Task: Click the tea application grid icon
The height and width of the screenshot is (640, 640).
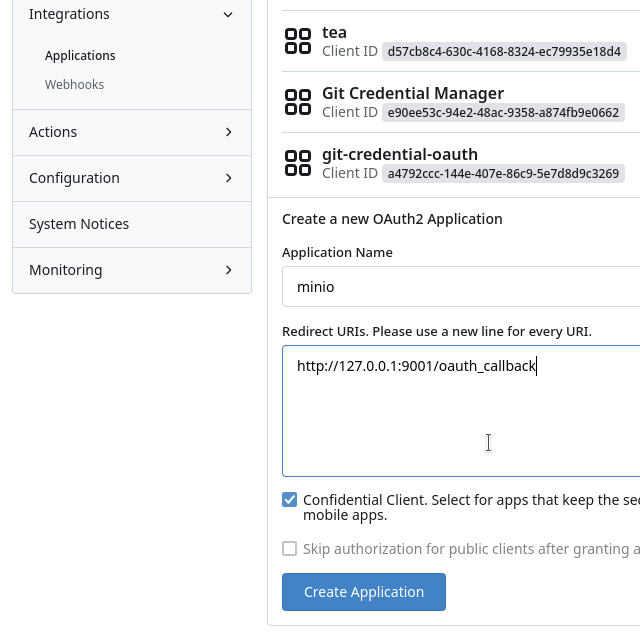Action: pyautogui.click(x=298, y=41)
